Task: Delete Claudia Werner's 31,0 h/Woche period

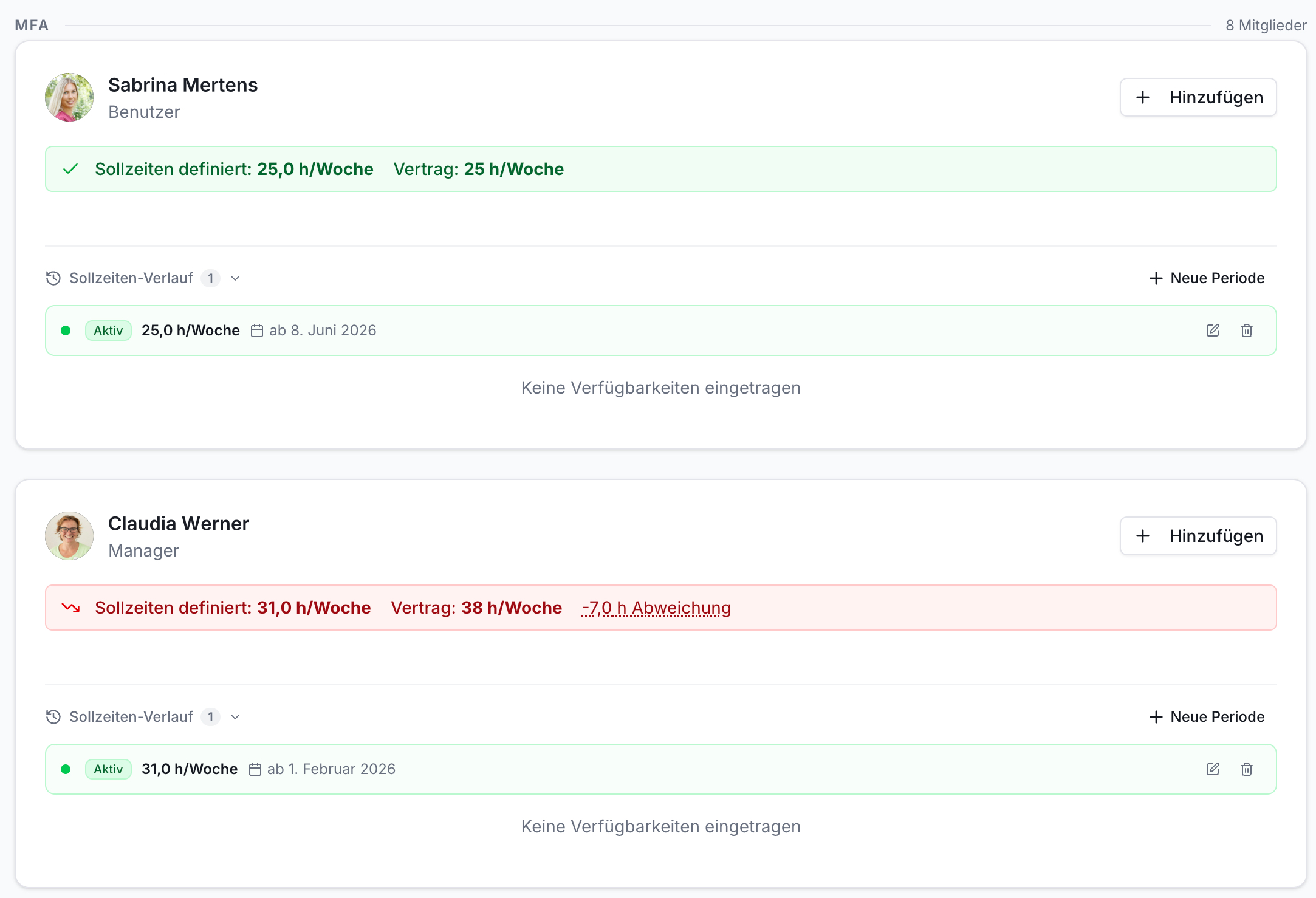Action: coord(1247,769)
